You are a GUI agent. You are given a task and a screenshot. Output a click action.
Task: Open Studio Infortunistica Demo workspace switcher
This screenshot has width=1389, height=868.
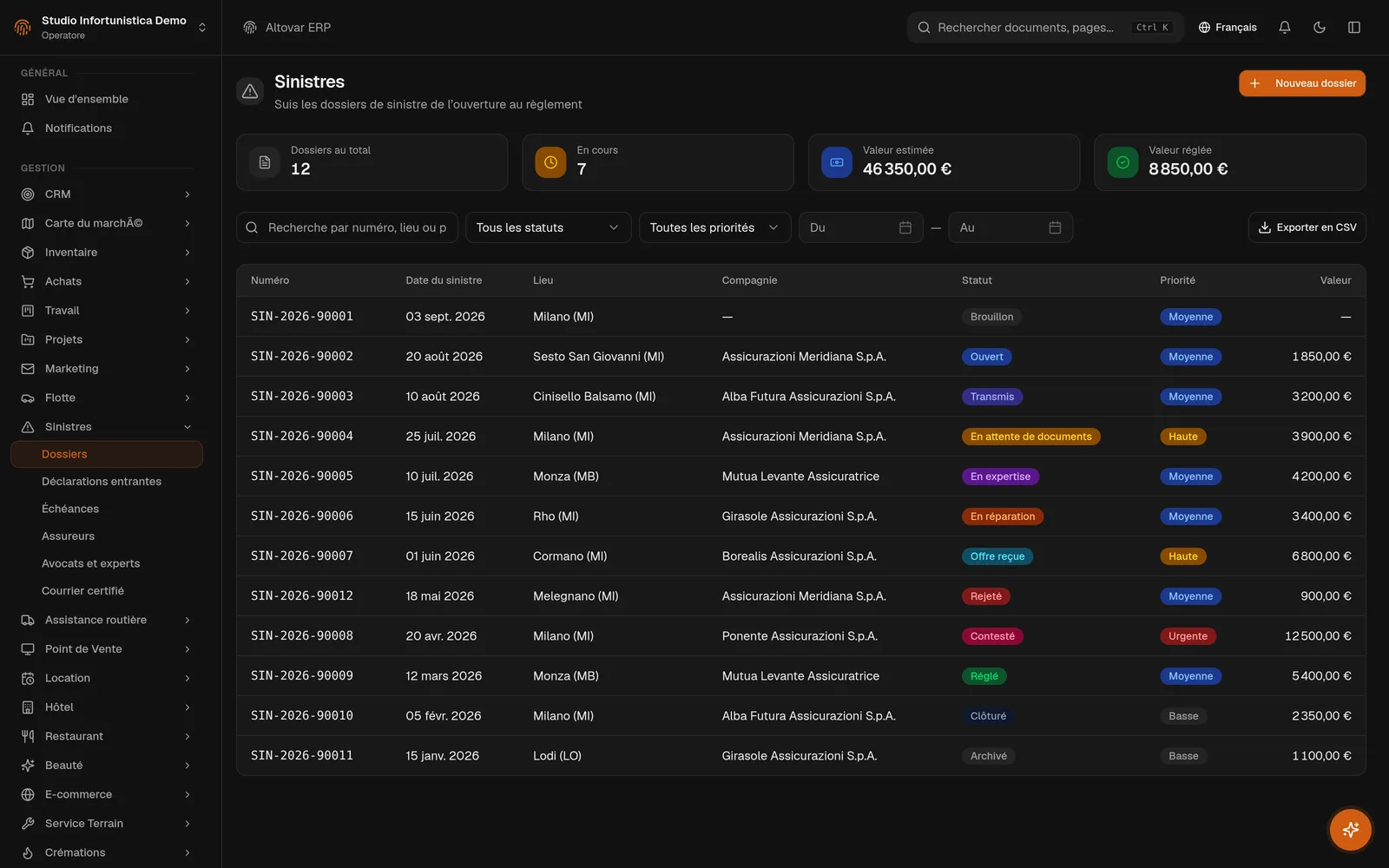(x=110, y=28)
